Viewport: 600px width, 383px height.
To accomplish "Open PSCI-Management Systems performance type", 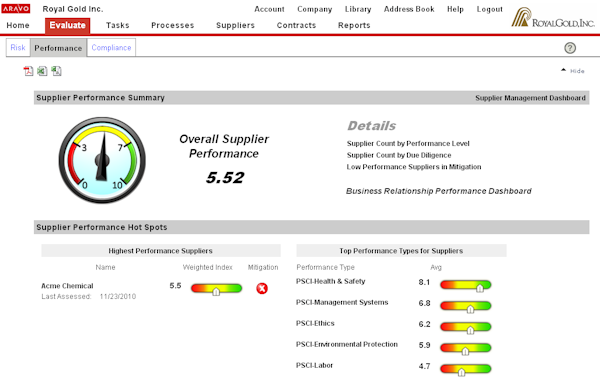I will pyautogui.click(x=342, y=302).
